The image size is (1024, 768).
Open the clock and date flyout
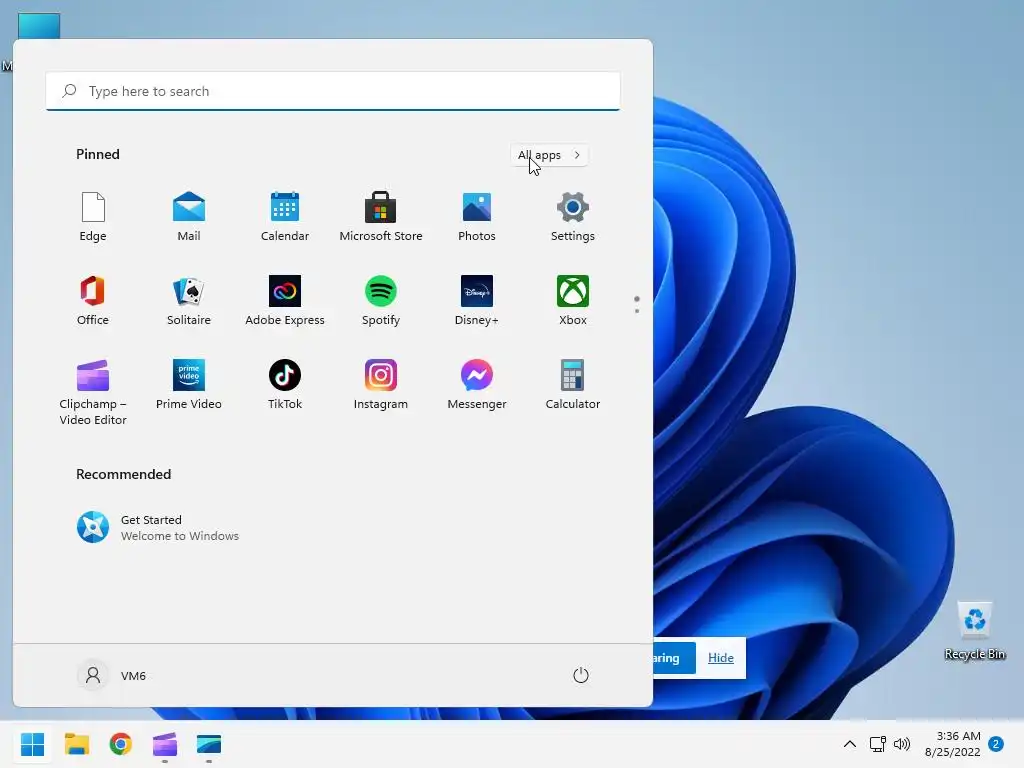pos(953,744)
